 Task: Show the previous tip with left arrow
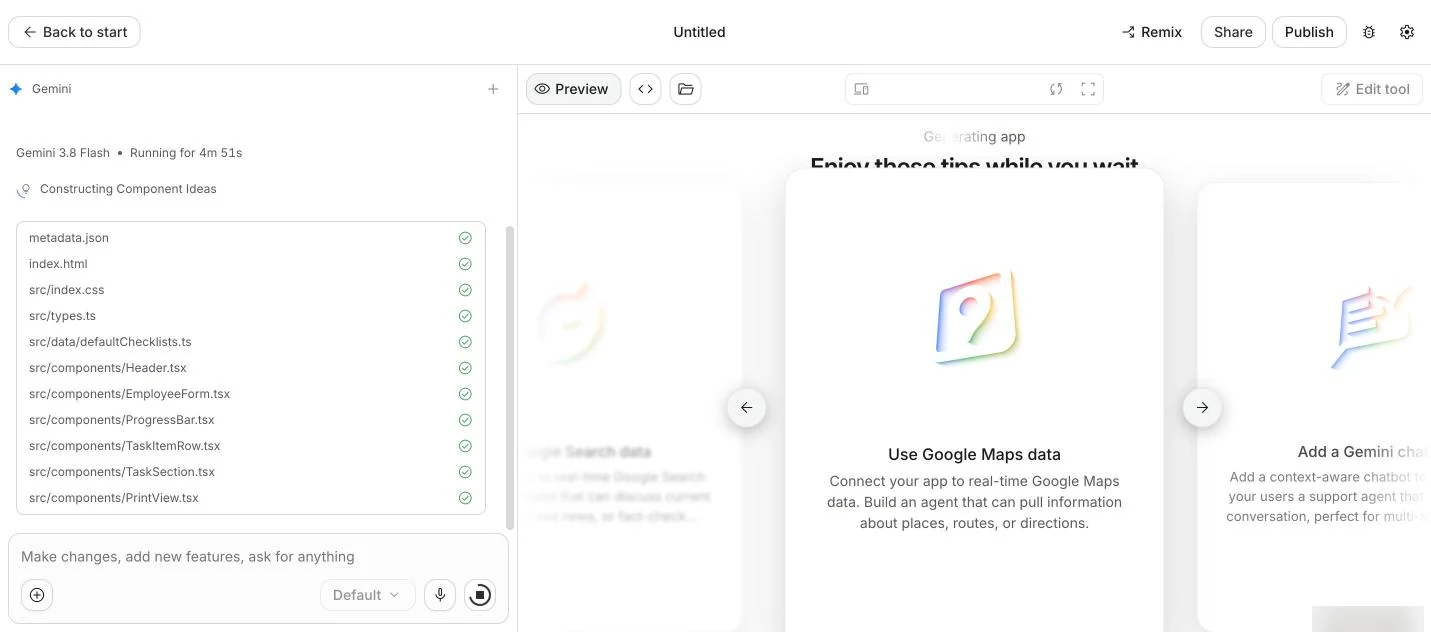pyautogui.click(x=746, y=407)
